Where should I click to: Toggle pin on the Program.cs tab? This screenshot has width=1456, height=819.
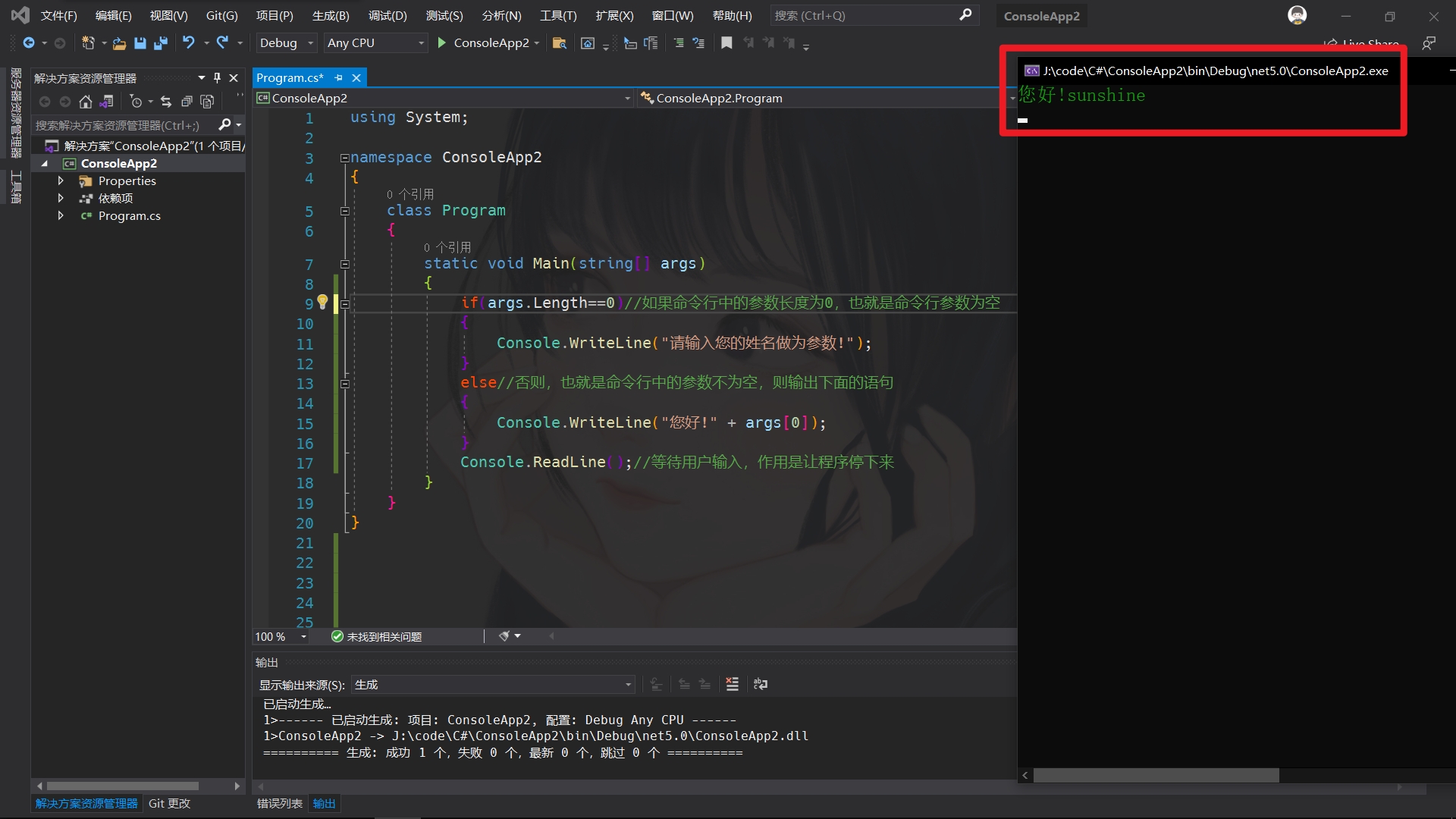click(x=339, y=78)
